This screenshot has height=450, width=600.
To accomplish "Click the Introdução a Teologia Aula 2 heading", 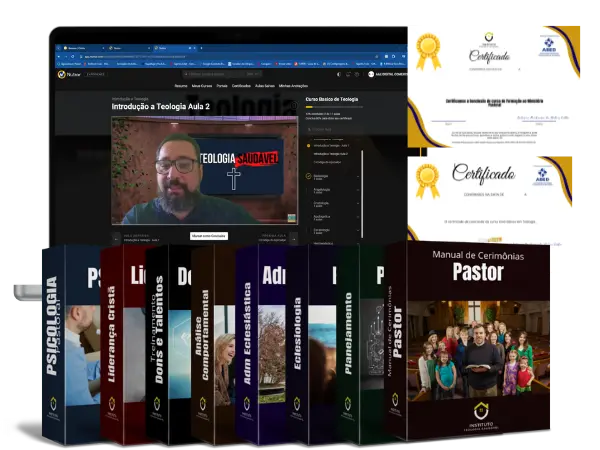I will (x=161, y=107).
